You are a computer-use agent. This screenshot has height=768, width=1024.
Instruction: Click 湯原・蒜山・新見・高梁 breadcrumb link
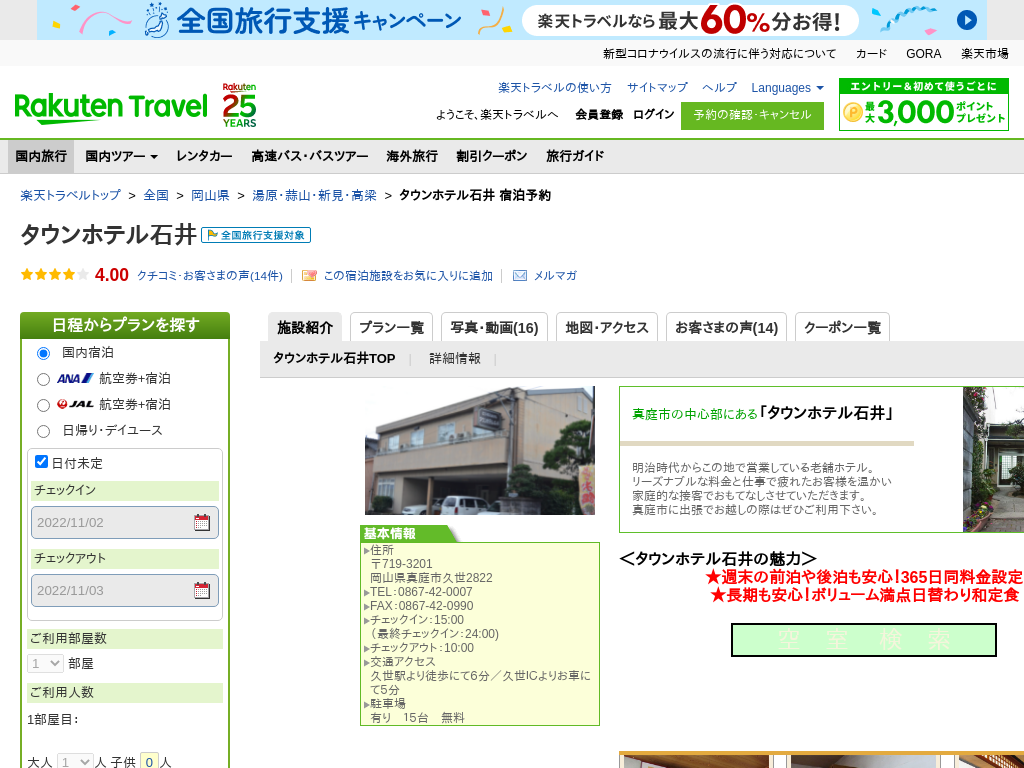click(314, 195)
